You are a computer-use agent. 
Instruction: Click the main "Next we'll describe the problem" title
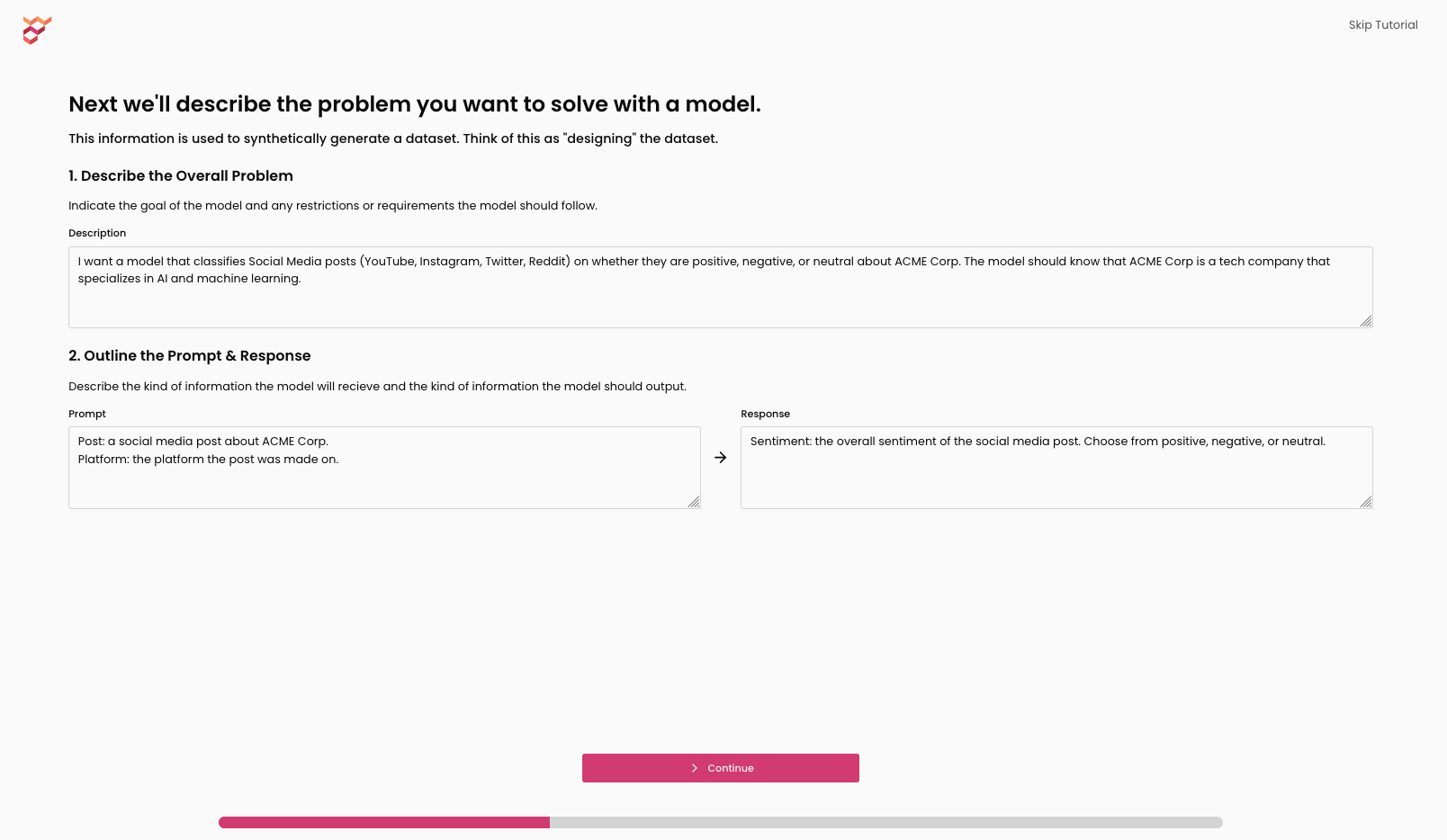(x=415, y=104)
